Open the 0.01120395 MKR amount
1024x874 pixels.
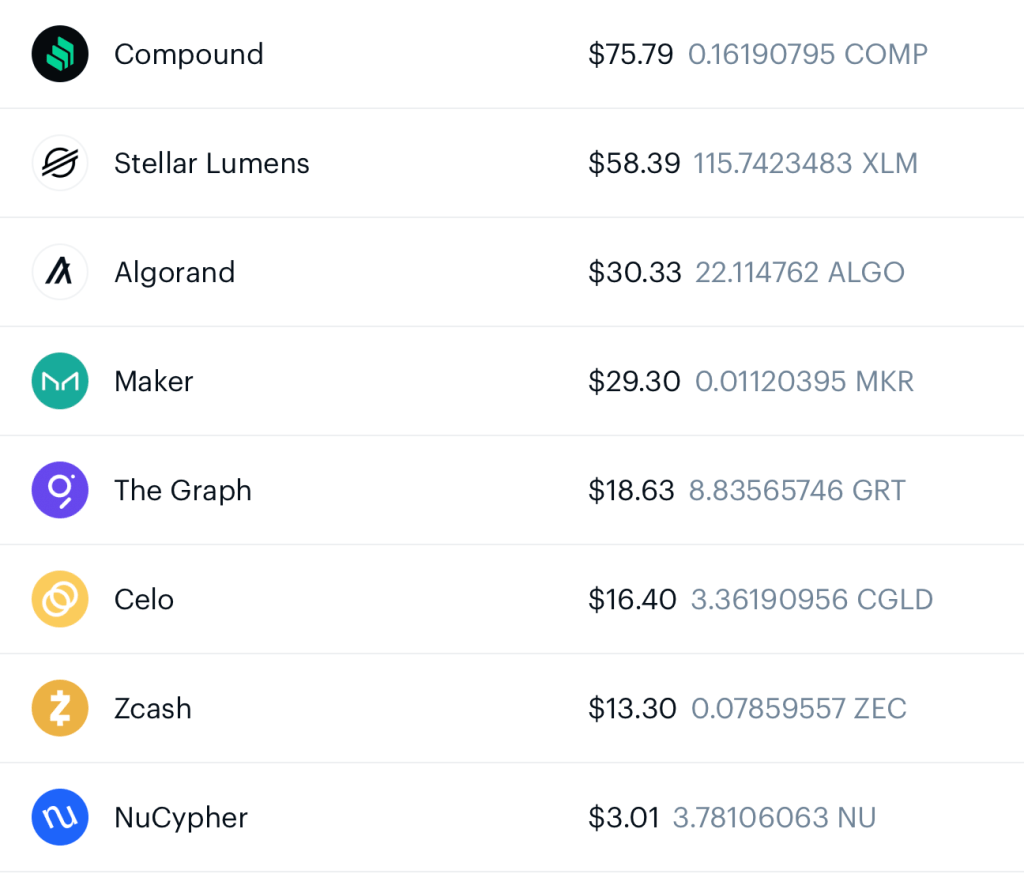804,381
